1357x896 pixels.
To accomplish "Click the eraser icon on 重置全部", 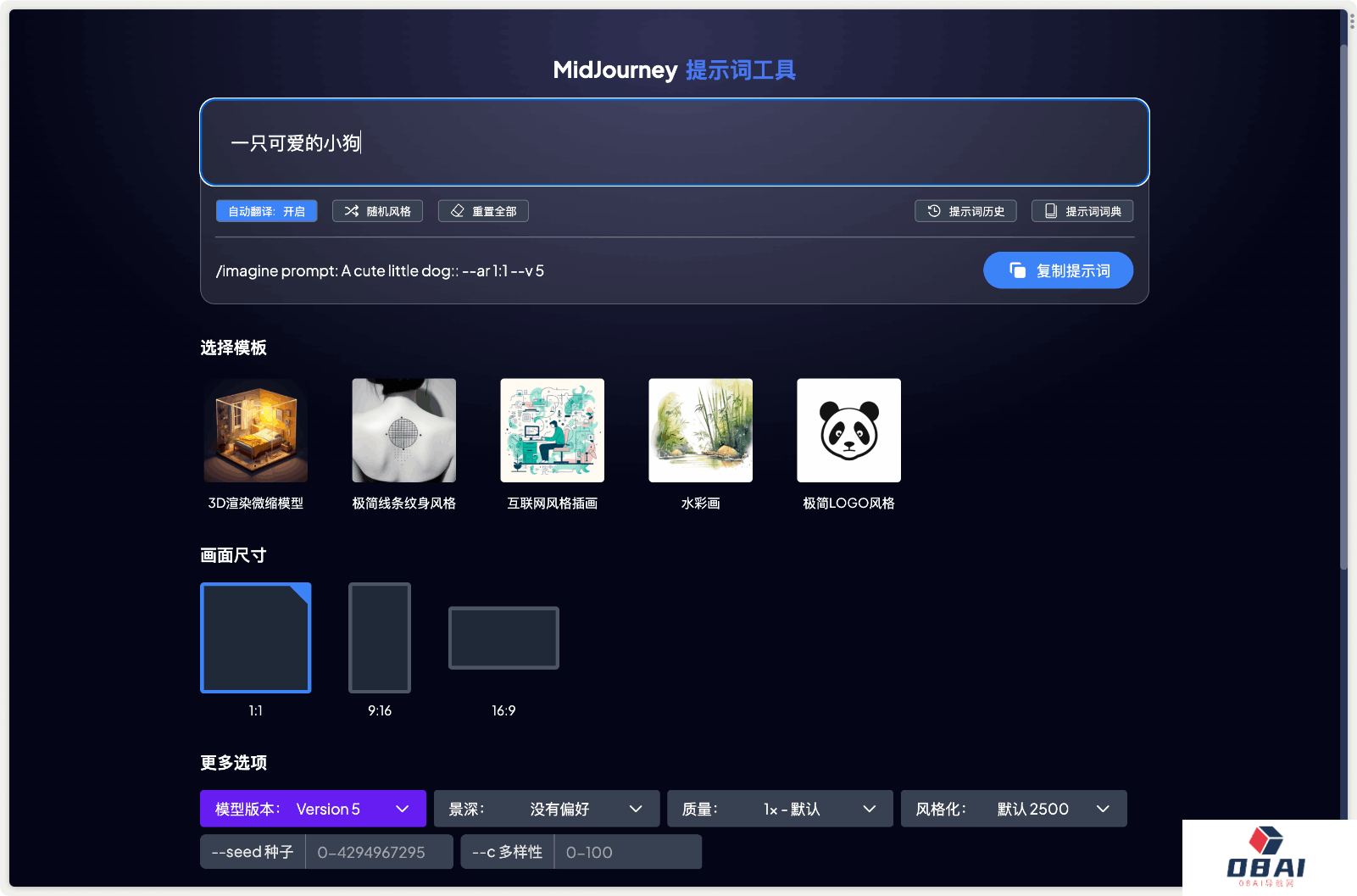I will [458, 210].
